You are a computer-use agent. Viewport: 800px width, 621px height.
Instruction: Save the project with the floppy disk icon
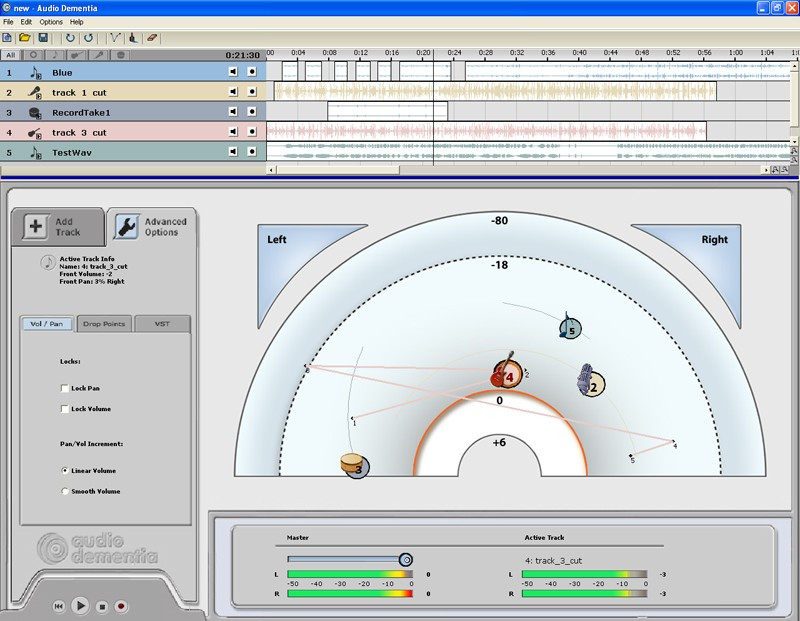(43, 38)
